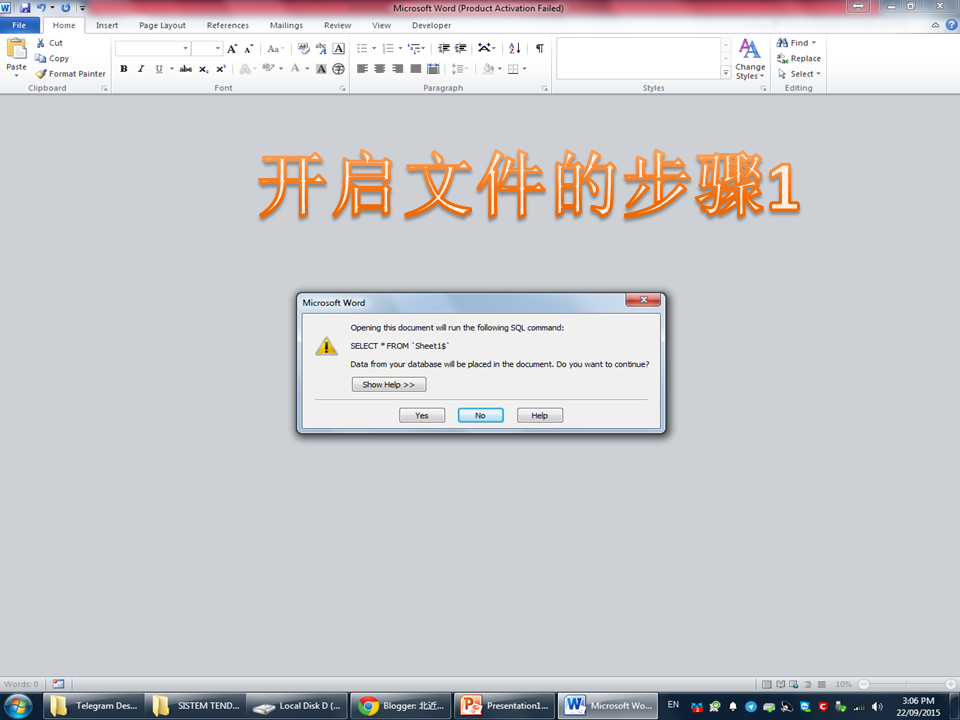Image resolution: width=960 pixels, height=720 pixels.
Task: Switch to the Page Layout tab
Action: [x=162, y=25]
